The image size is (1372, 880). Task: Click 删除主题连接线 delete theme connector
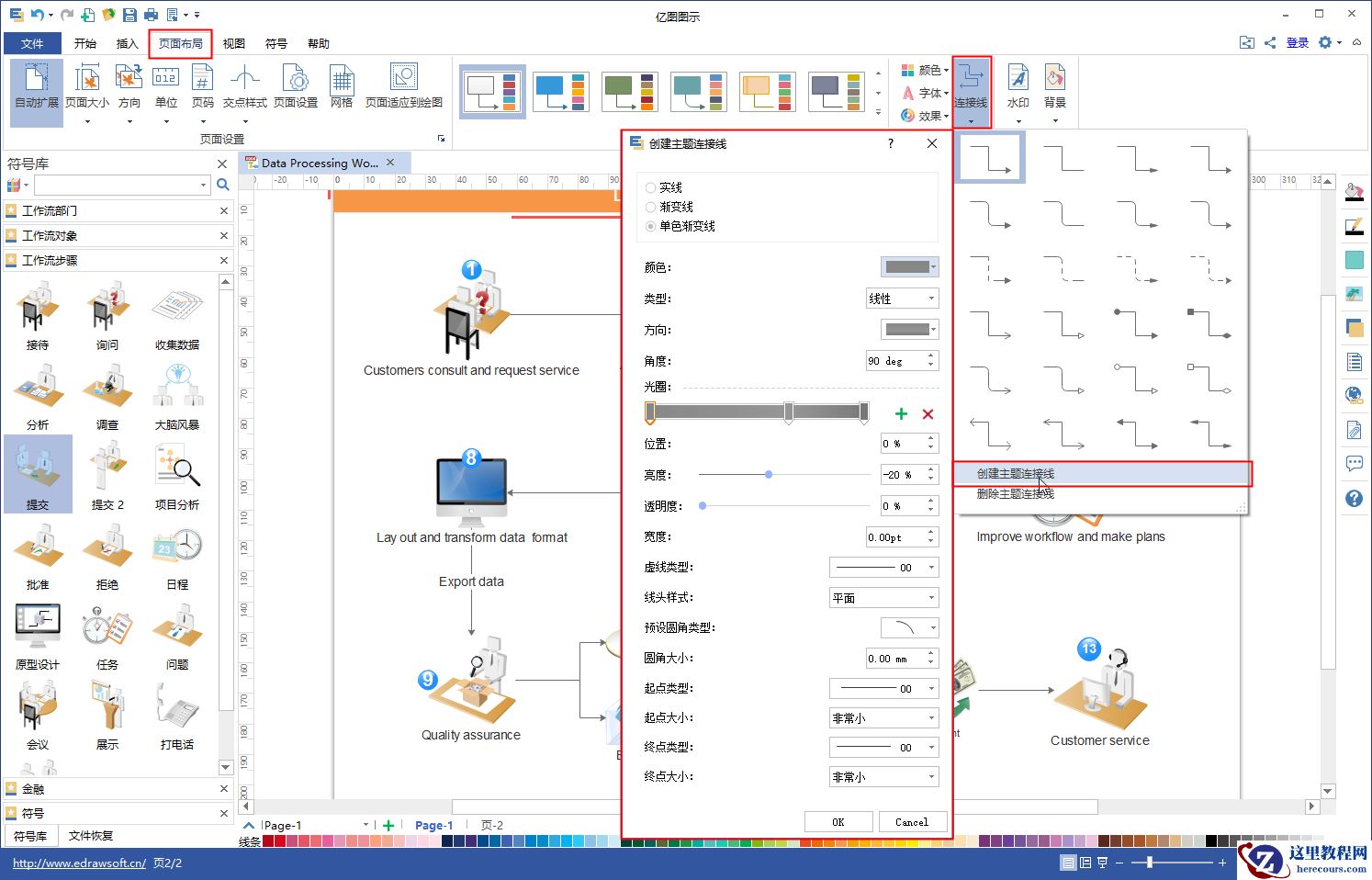(1016, 493)
